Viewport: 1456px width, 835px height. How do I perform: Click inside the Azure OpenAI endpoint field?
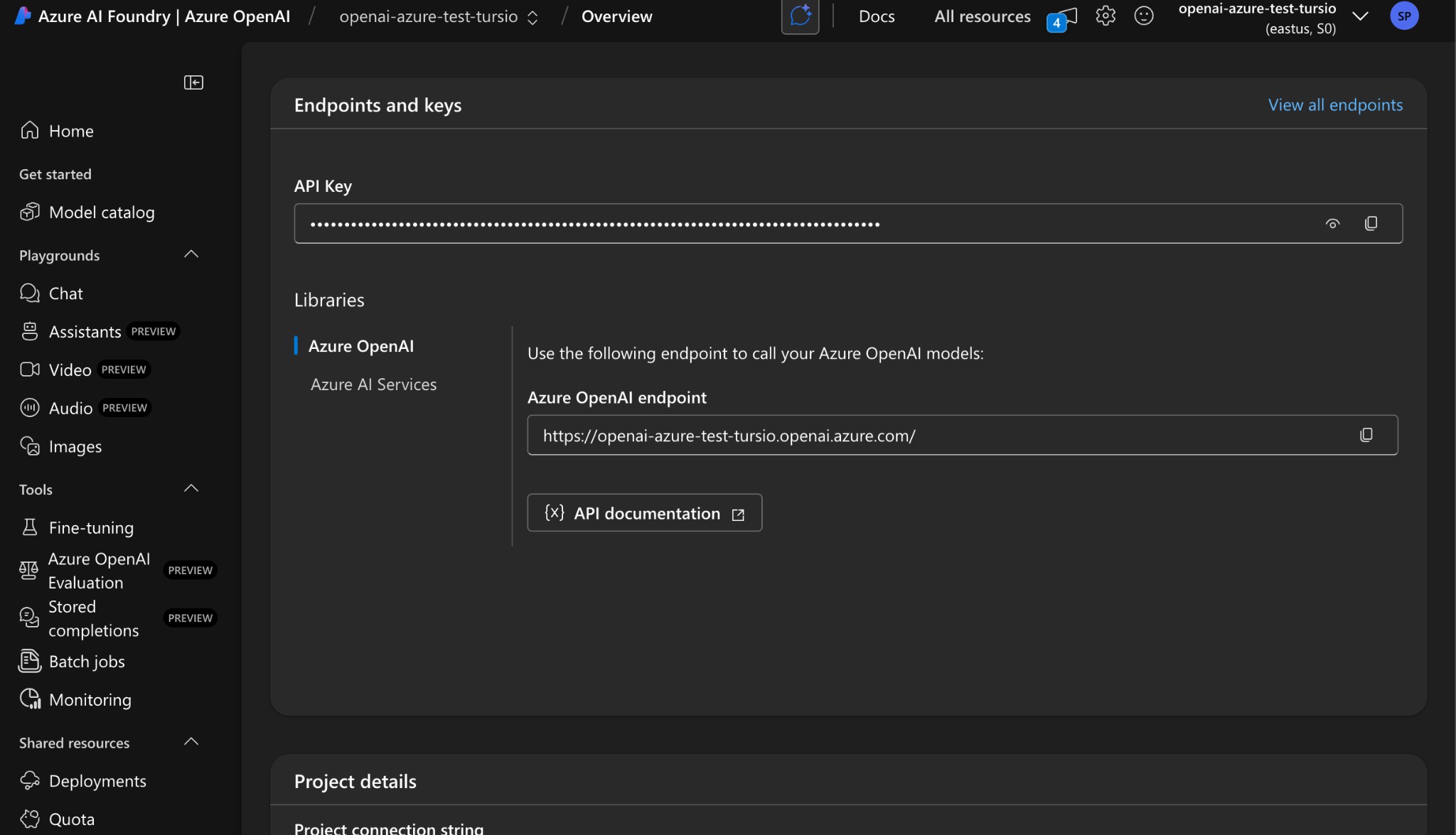pos(853,435)
